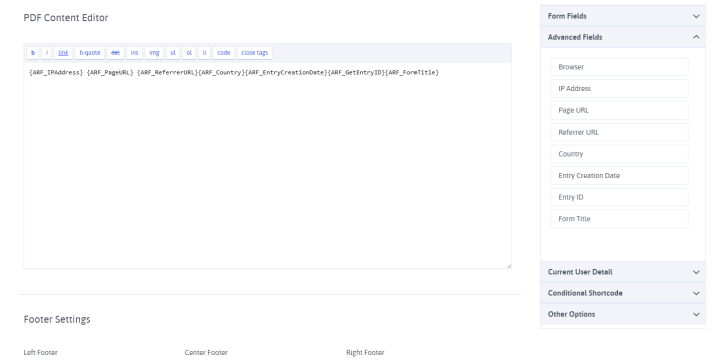This screenshot has height=362, width=715.
Task: Insert the Referrer URL advanced field
Action: (x=619, y=132)
